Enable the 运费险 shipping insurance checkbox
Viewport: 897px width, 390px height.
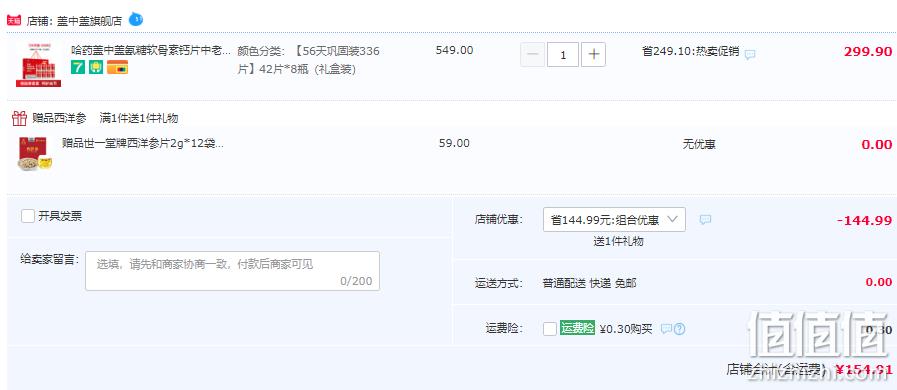[x=550, y=329]
